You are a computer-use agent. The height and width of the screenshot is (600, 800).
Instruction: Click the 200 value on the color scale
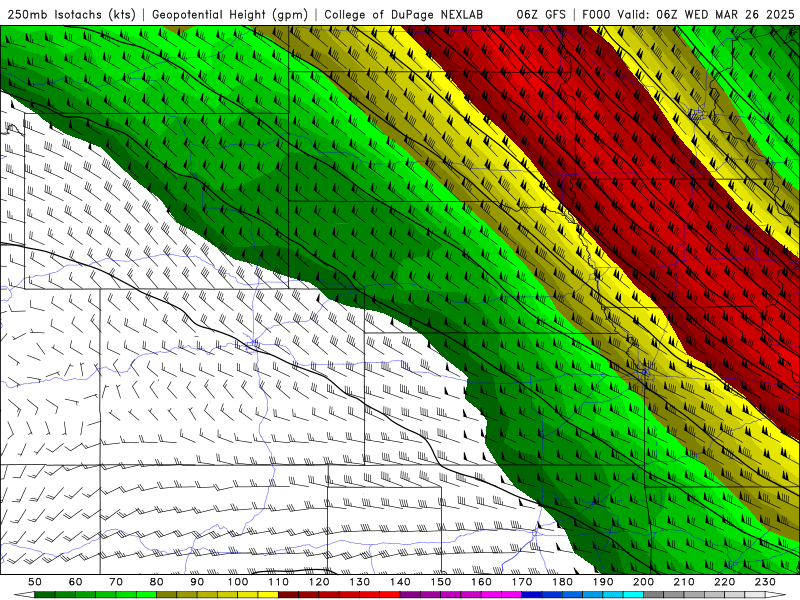click(643, 582)
